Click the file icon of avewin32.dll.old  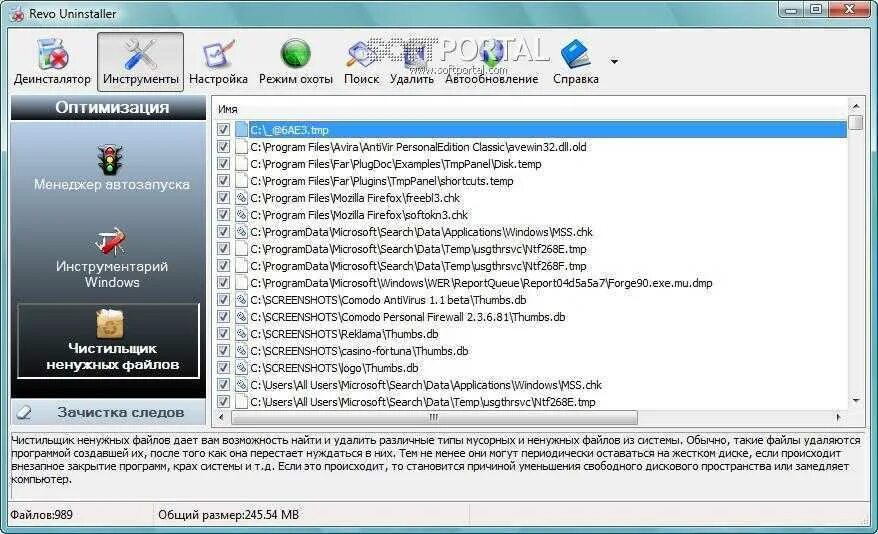241,147
